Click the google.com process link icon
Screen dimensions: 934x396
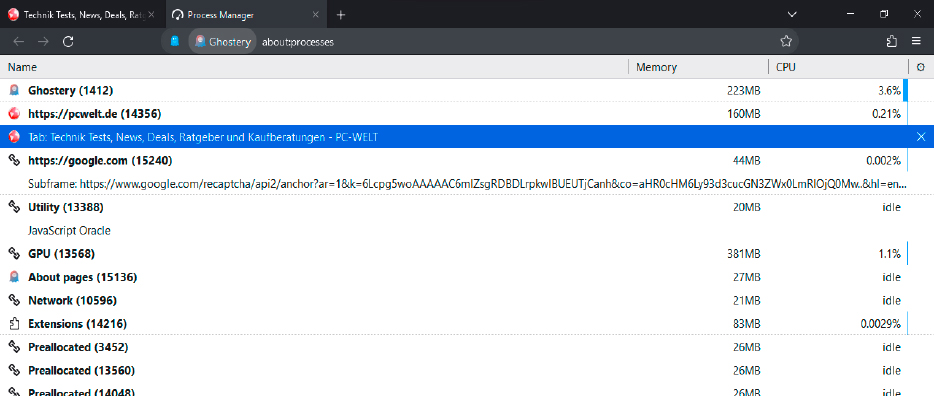pyautogui.click(x=14, y=160)
